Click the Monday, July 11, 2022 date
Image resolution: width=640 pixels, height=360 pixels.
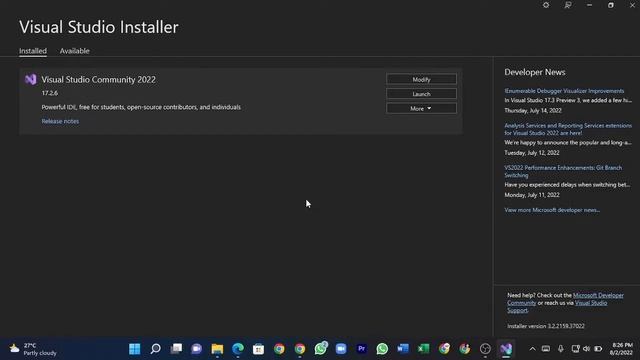532,195
